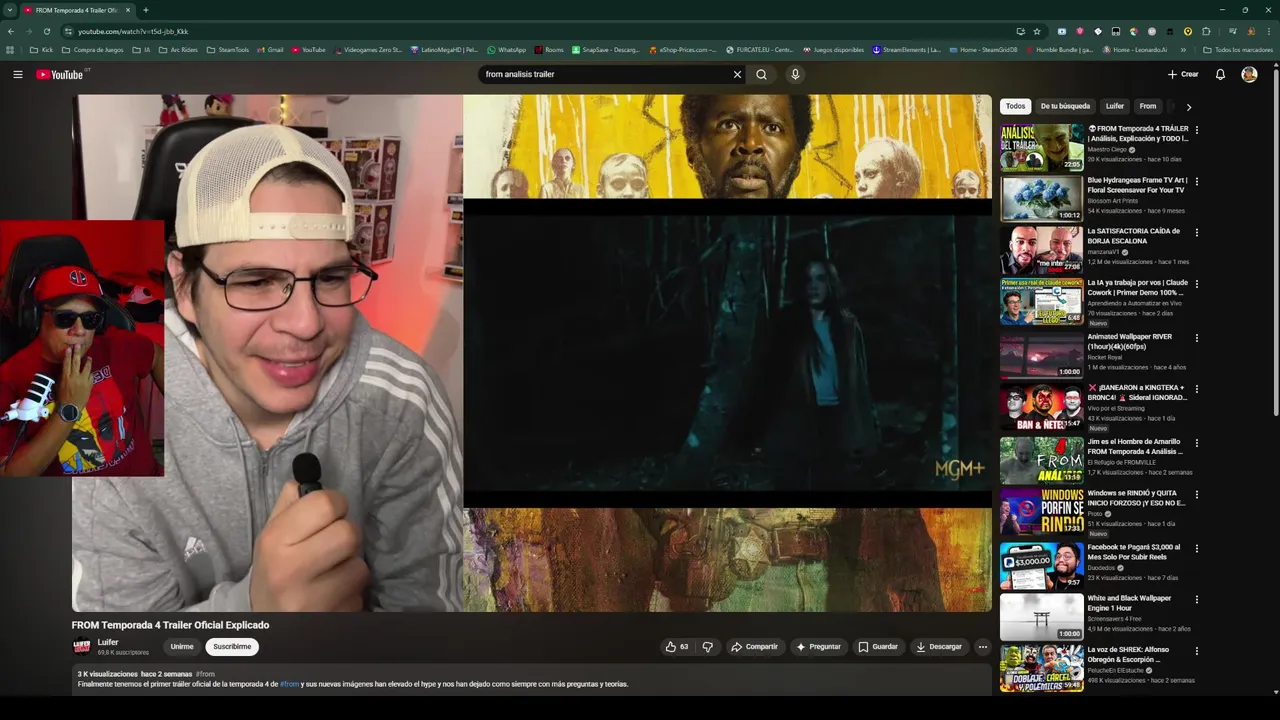Select the From filter chip
Viewport: 1280px width, 720px height.
tap(1148, 106)
